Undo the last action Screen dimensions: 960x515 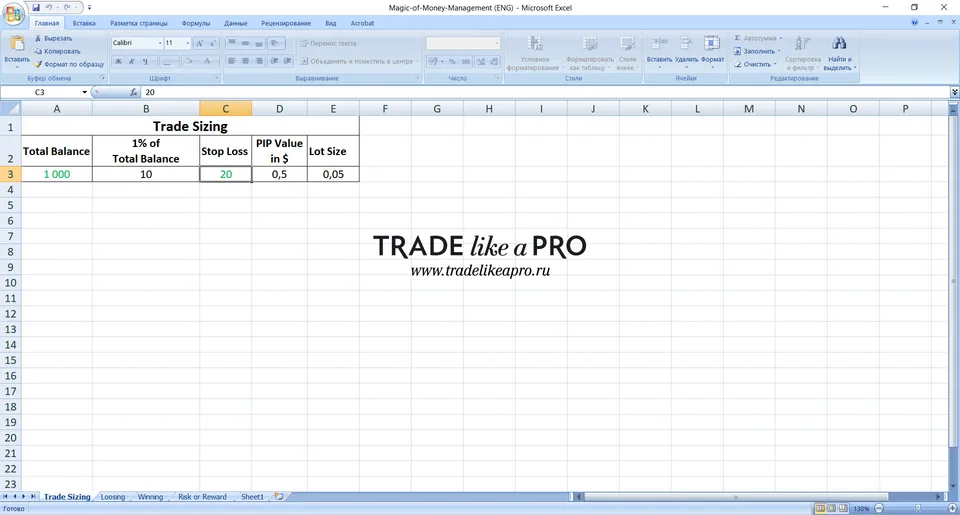pyautogui.click(x=49, y=8)
